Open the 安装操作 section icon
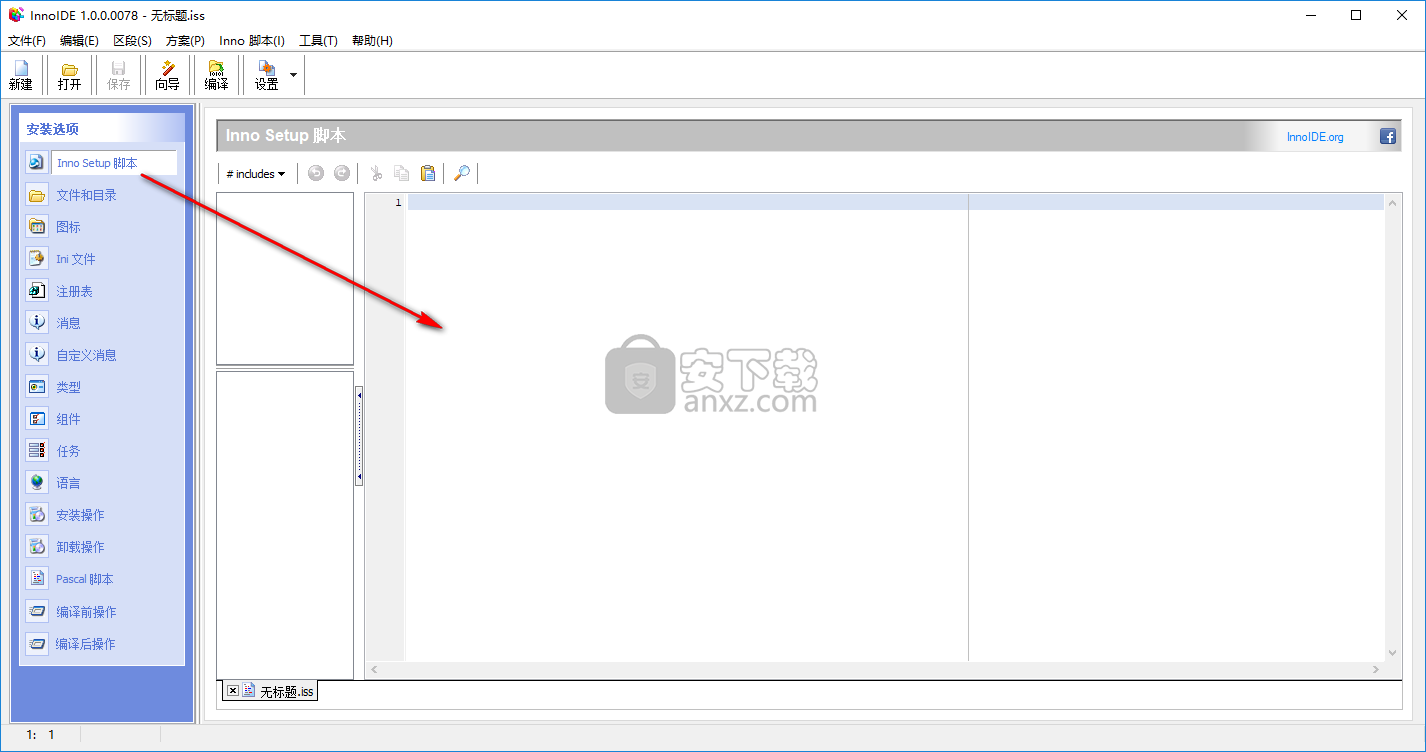Screen dimensions: 1426x752 [x=37, y=515]
